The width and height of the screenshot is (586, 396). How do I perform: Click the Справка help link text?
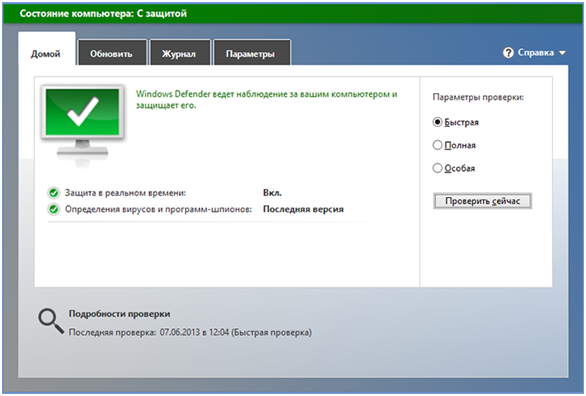(536, 53)
